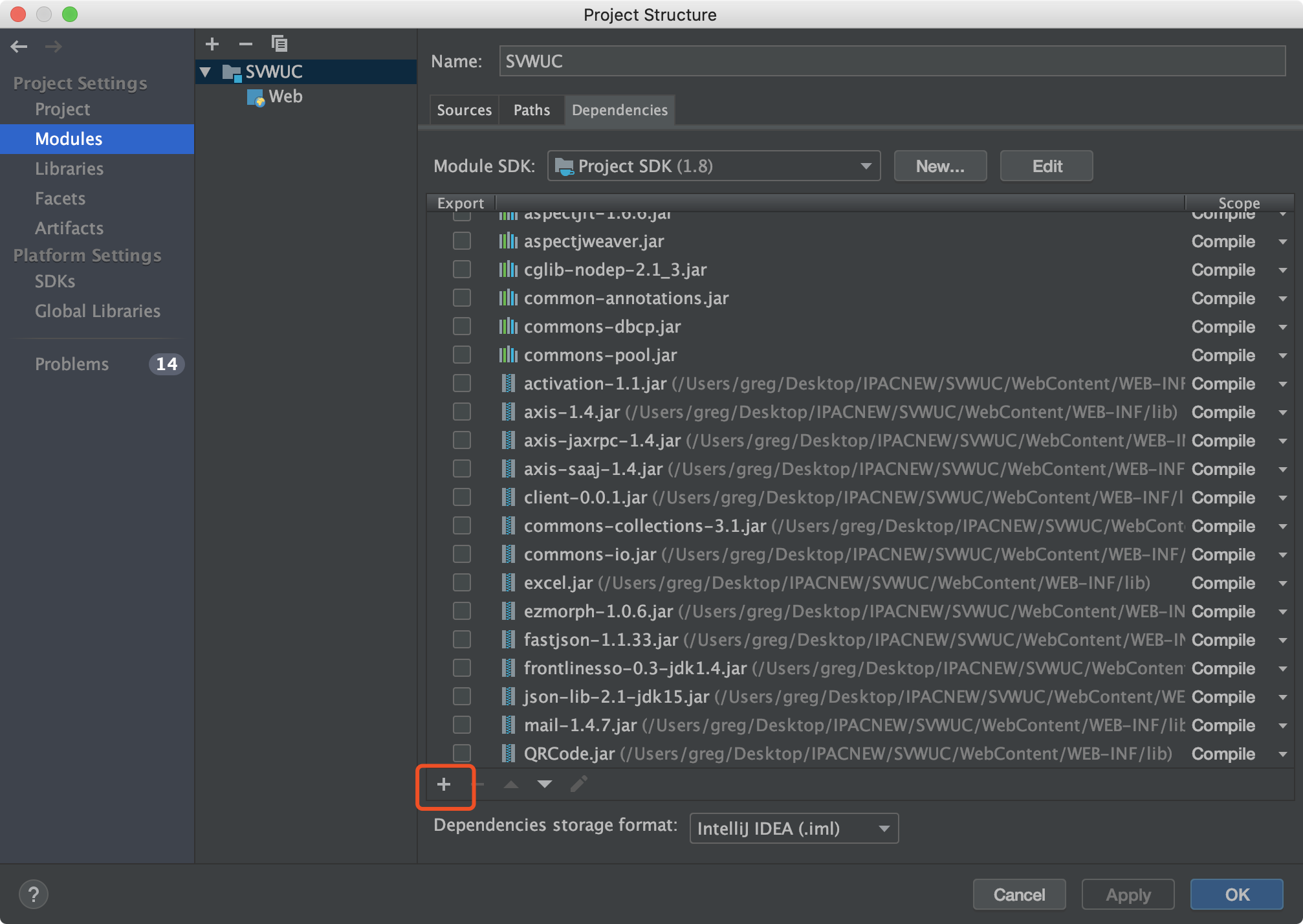Click the Export column header
Screen dimensions: 1303x924
(461, 203)
